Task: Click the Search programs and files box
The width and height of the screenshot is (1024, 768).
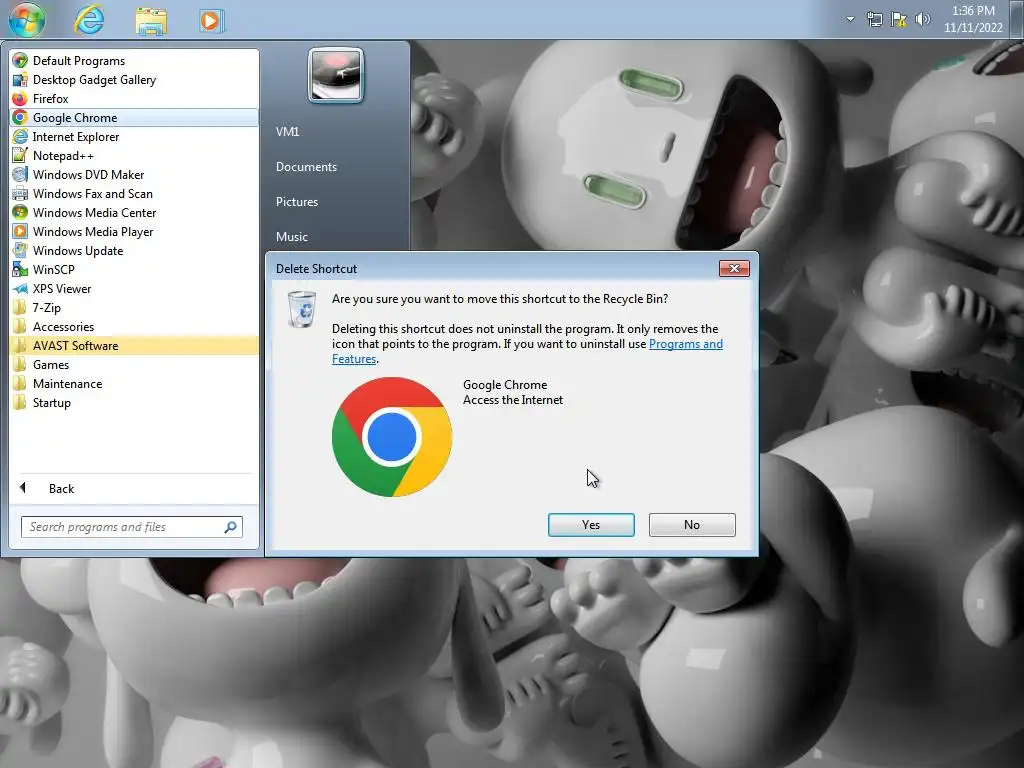Action: click(132, 527)
